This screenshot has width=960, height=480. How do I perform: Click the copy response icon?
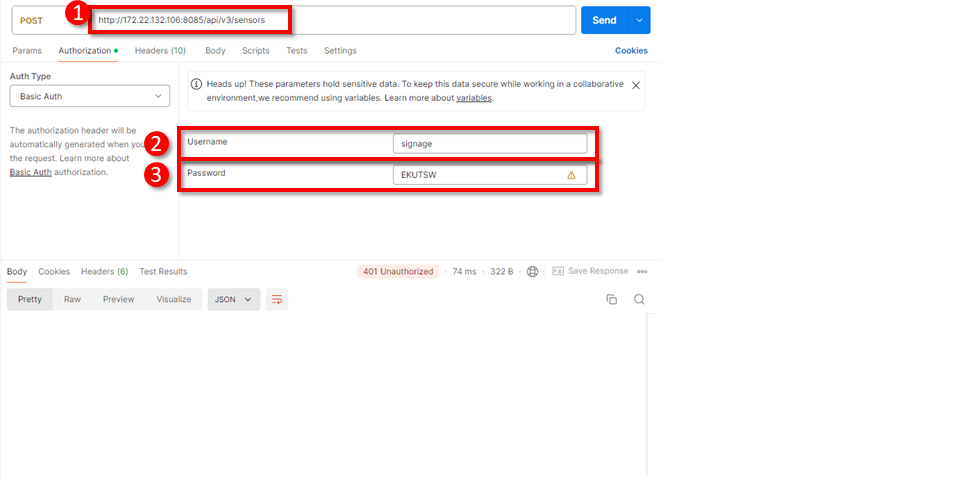pos(611,299)
